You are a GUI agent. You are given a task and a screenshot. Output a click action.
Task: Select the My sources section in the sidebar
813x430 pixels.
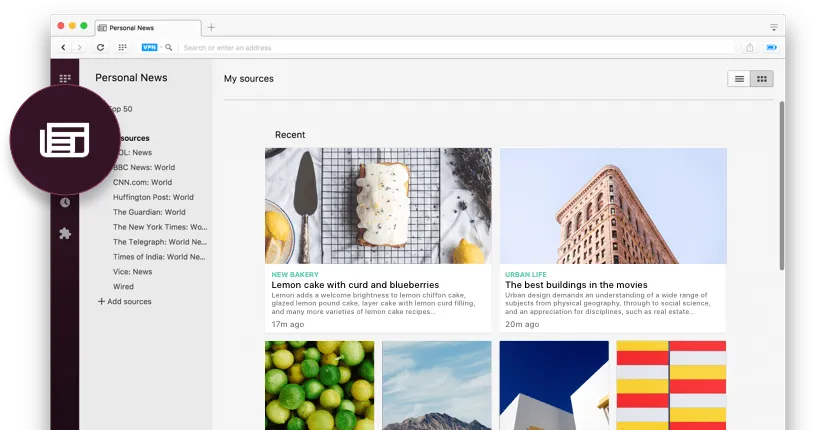pyautogui.click(x=134, y=138)
